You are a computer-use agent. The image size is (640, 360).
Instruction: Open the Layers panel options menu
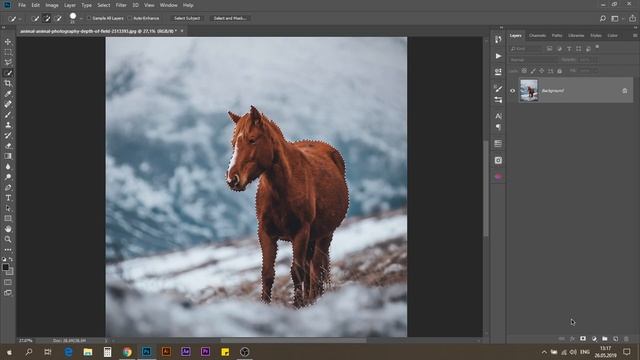[635, 36]
